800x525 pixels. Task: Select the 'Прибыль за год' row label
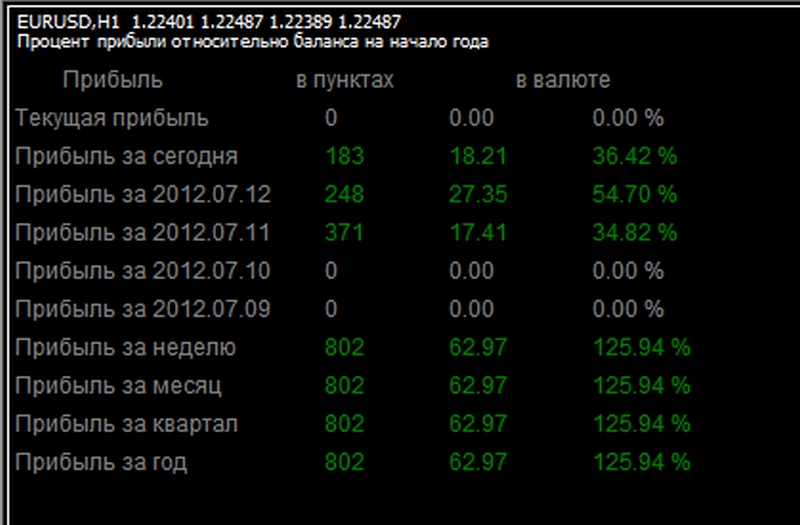(x=101, y=463)
